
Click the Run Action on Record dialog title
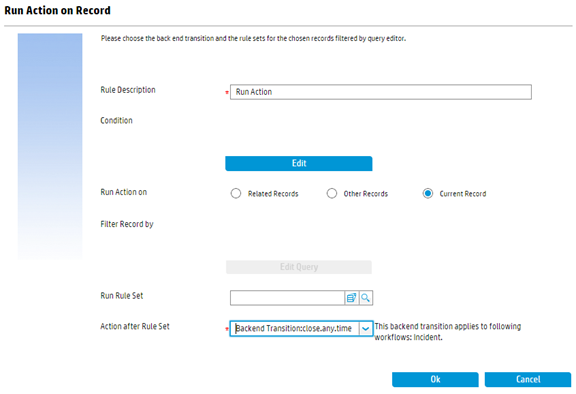tap(57, 10)
